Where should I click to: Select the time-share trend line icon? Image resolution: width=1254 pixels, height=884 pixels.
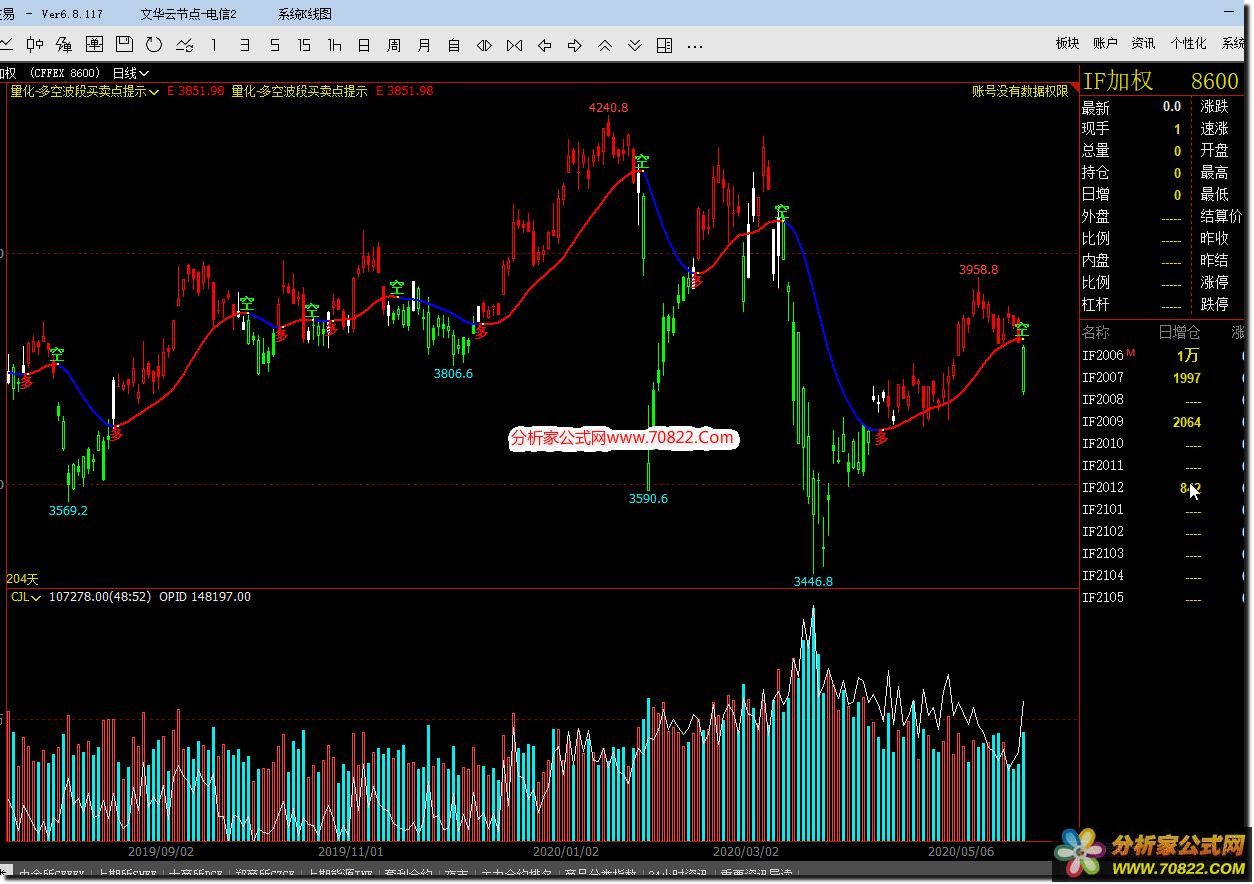(x=6, y=44)
